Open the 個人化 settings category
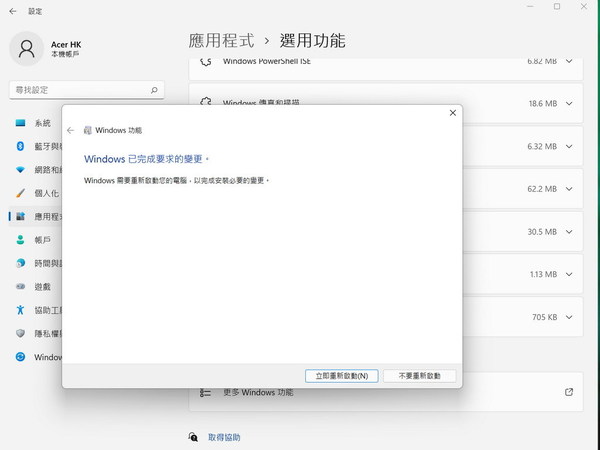The image size is (600, 450). click(34, 193)
